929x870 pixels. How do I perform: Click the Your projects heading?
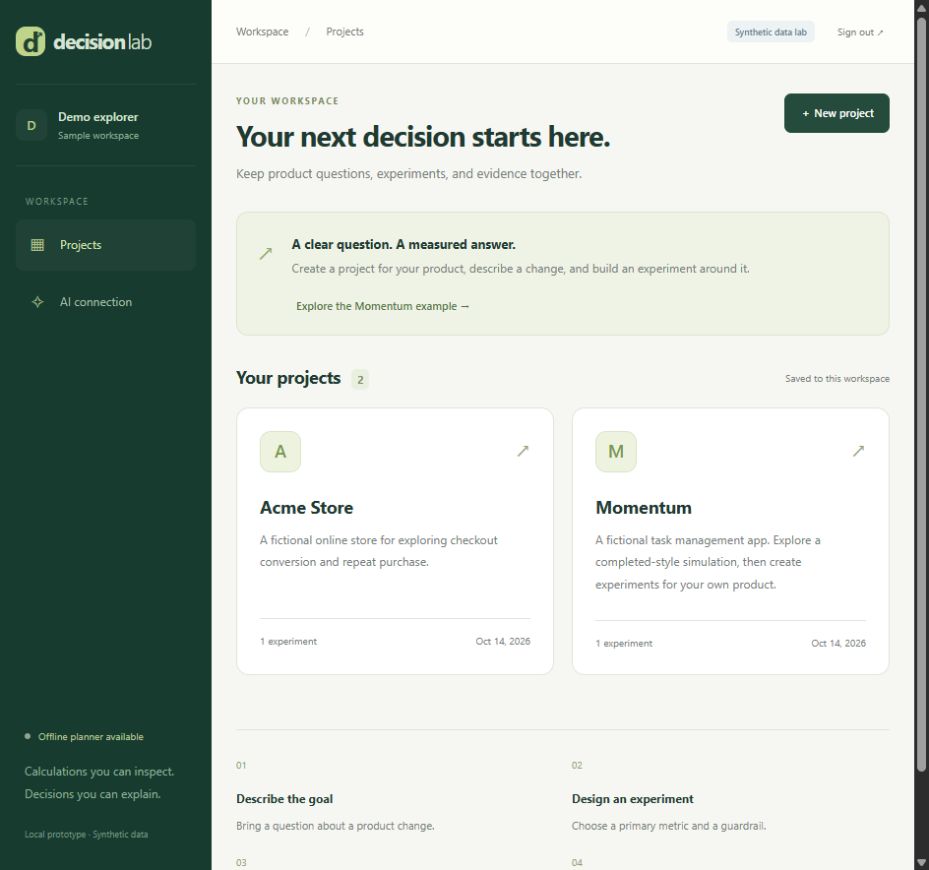[288, 378]
